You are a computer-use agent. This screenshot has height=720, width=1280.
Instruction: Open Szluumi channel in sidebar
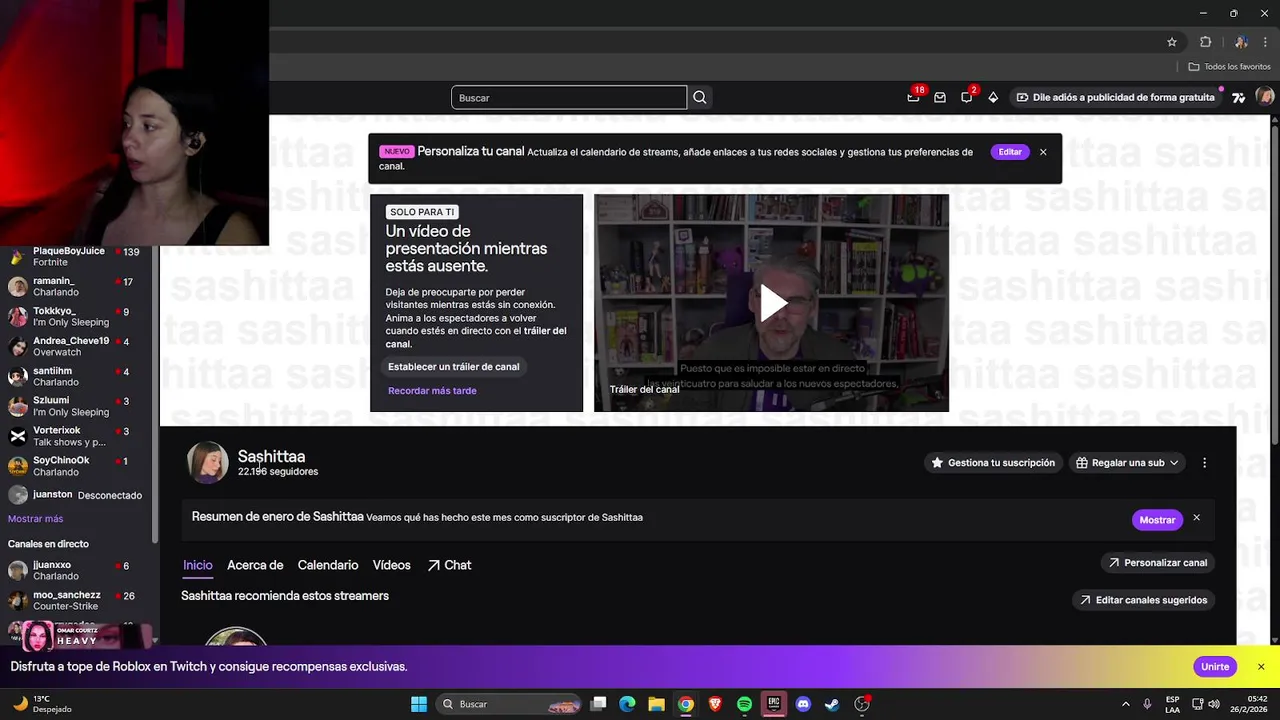click(78, 407)
